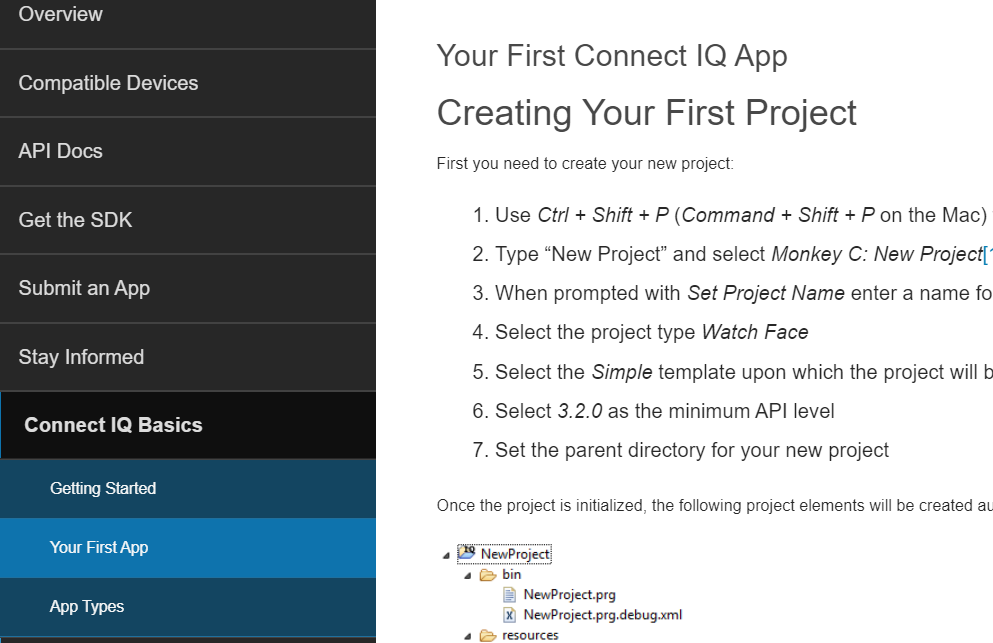Go to Compatible Devices page
Viewport: 993px width, 643px height.
[x=108, y=83]
